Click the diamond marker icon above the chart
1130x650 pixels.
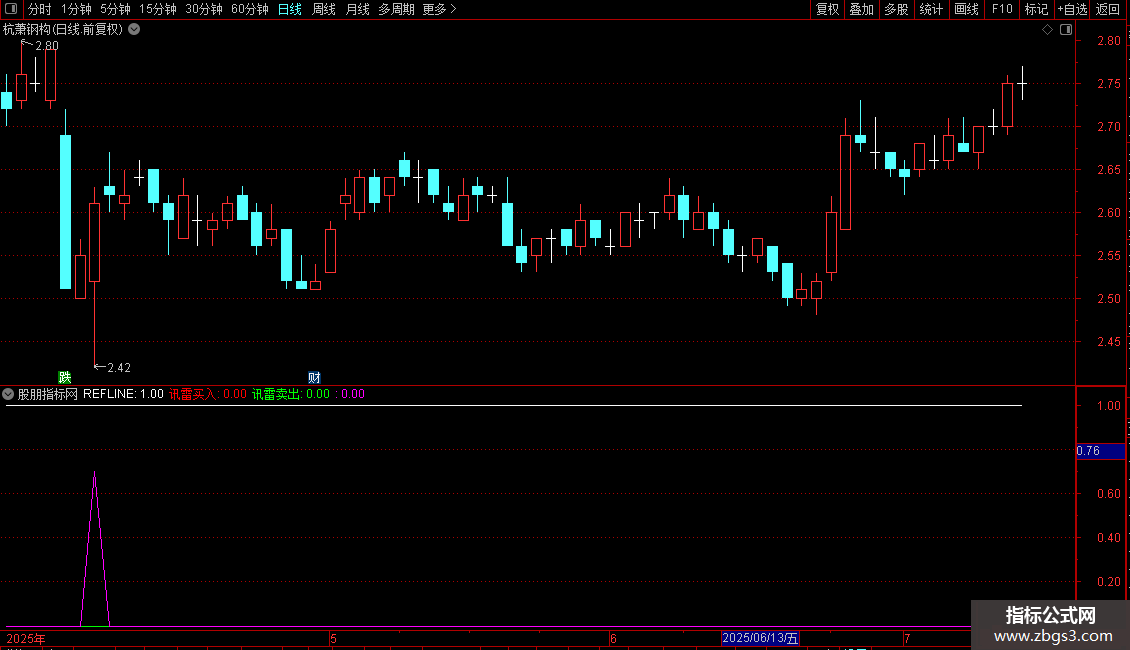(1047, 30)
